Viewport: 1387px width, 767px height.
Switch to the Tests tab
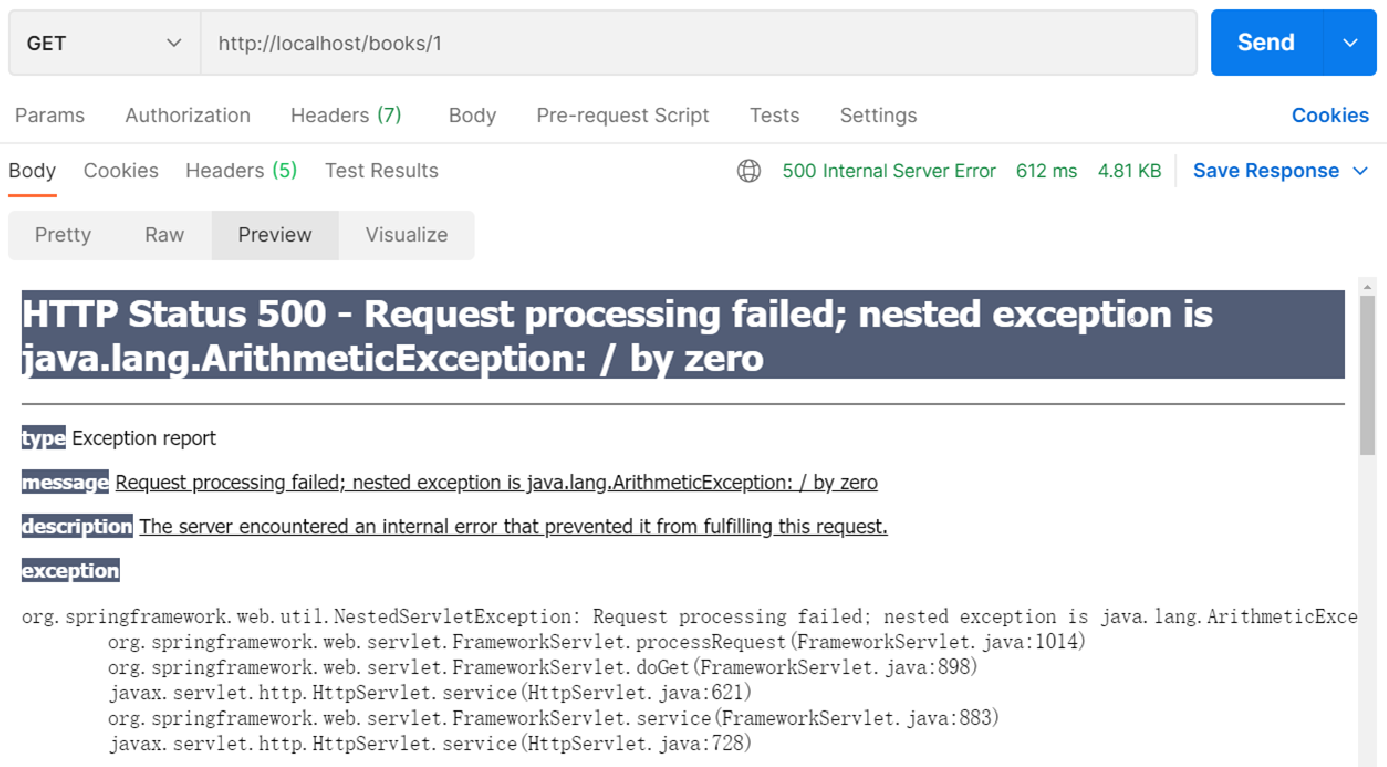tap(774, 115)
